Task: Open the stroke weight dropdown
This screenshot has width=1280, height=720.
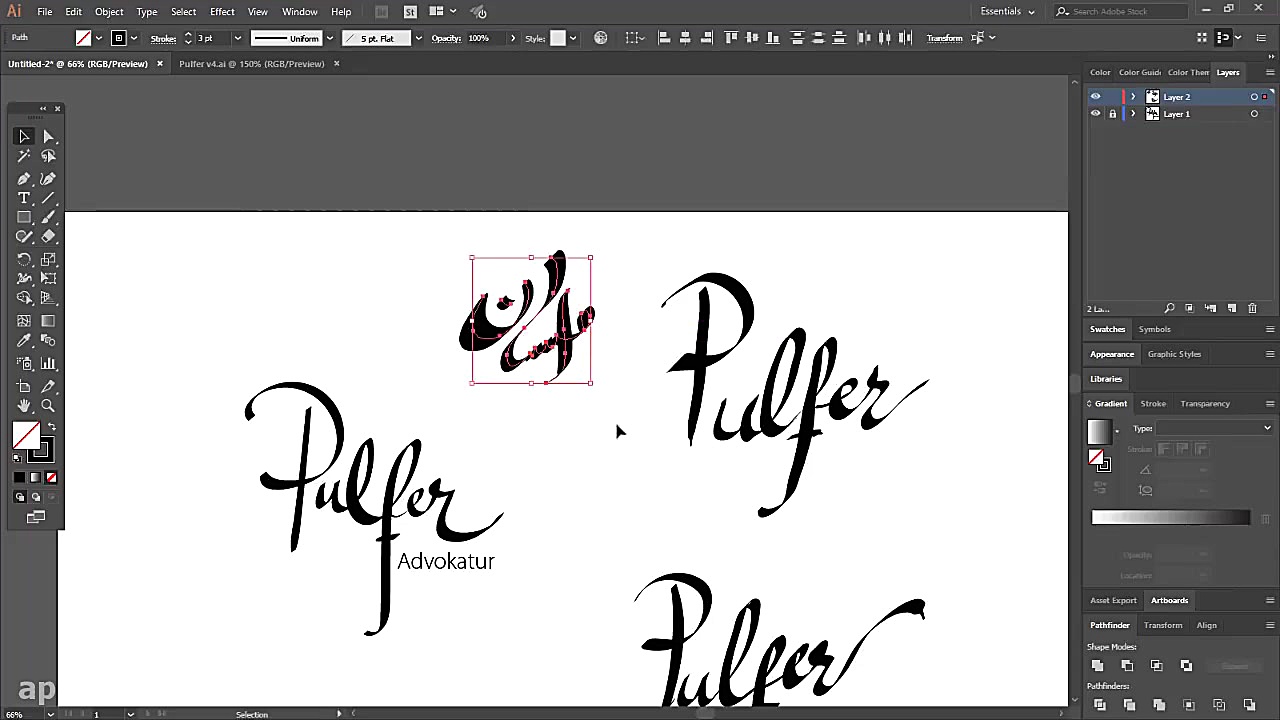Action: 237,38
